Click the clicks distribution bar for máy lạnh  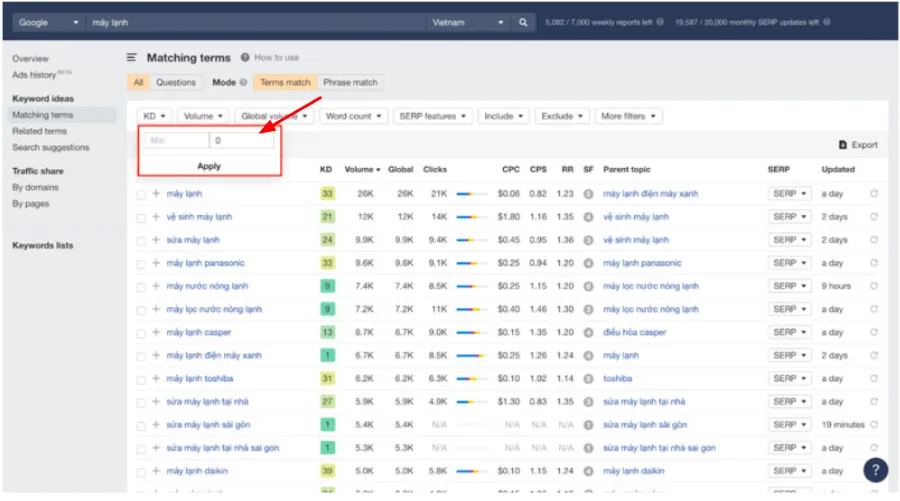coord(472,193)
